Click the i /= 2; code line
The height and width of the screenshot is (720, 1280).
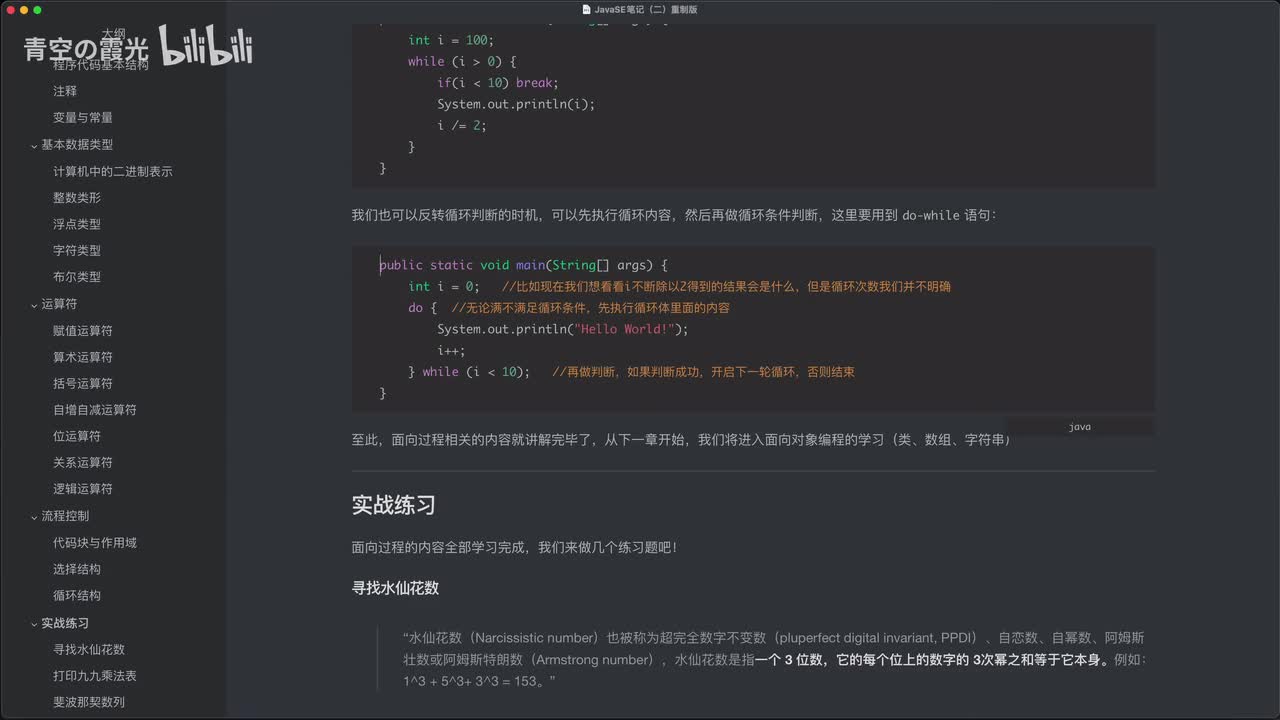pyautogui.click(x=462, y=125)
